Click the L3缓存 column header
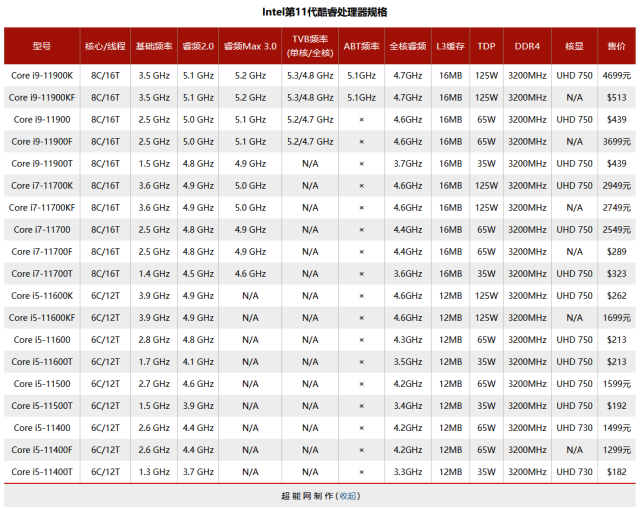Viewport: 641px width, 509px height. (450, 46)
